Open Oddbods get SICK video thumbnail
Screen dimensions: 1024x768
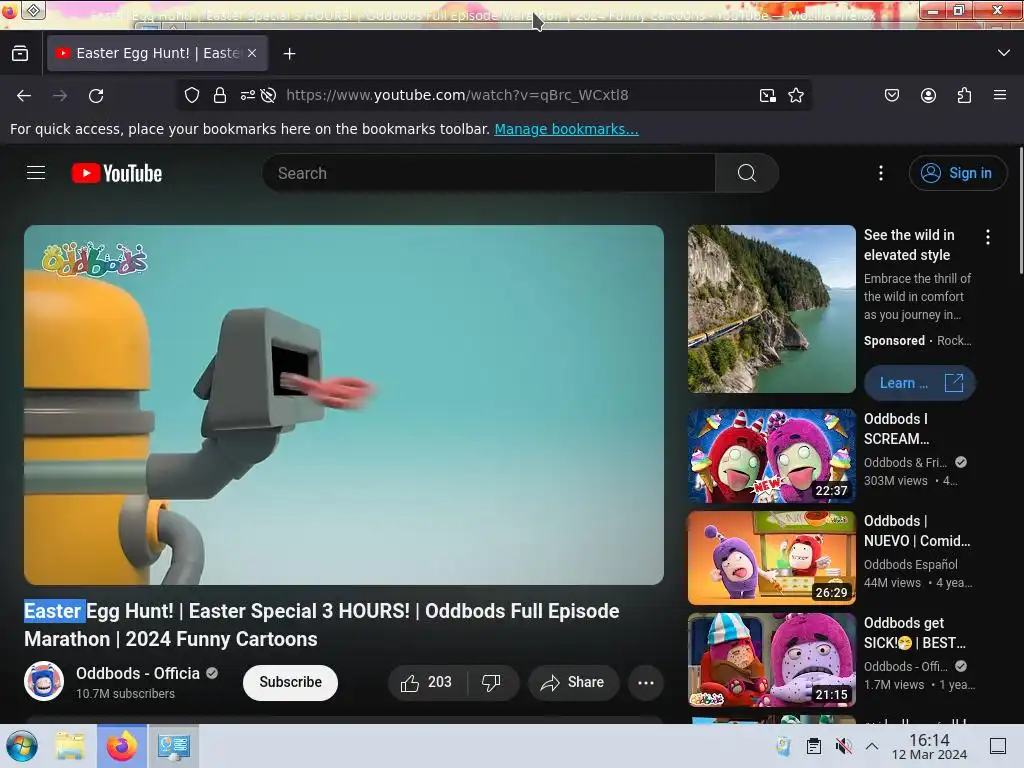pyautogui.click(x=771, y=660)
